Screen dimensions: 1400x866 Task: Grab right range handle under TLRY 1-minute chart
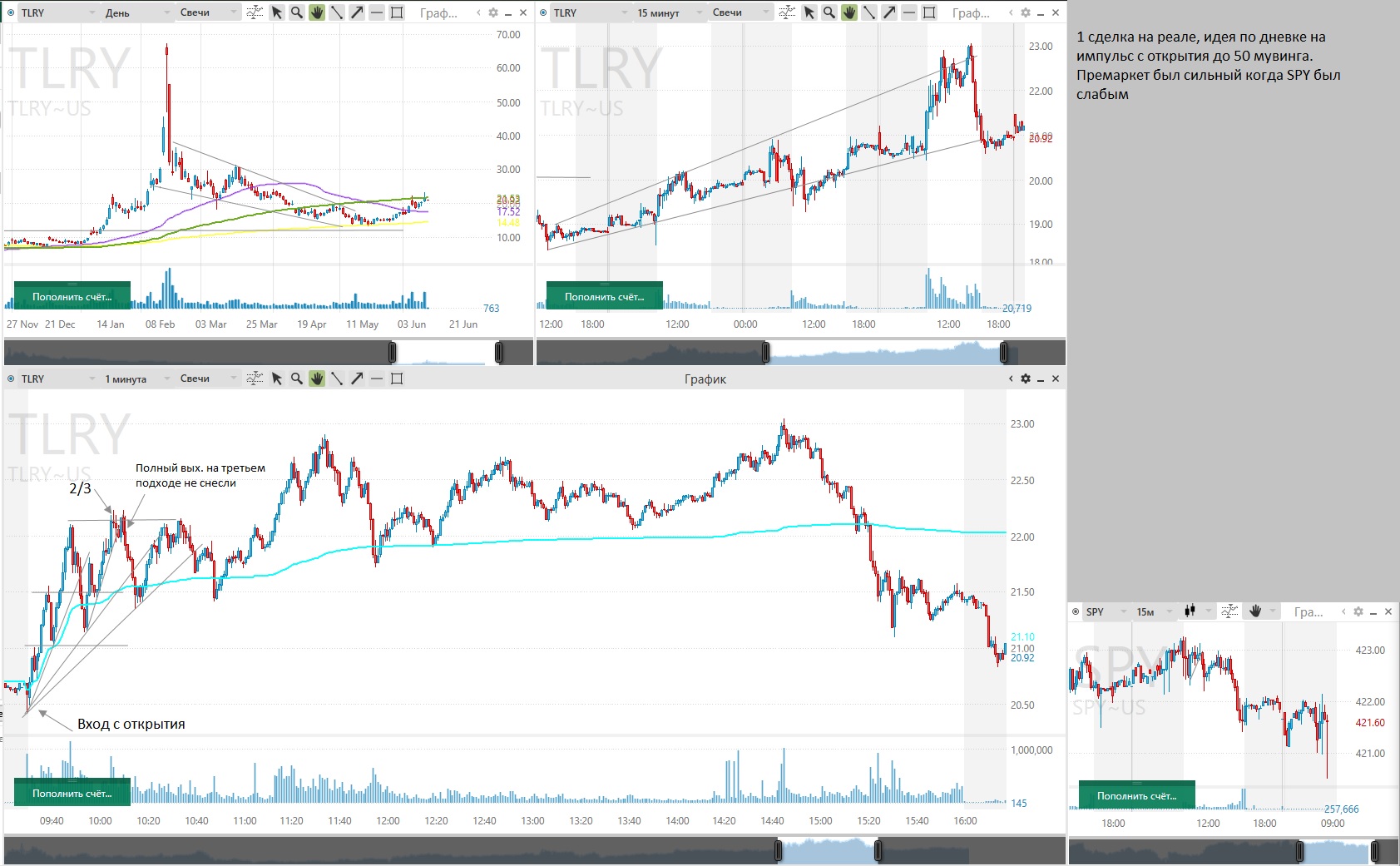tap(878, 850)
